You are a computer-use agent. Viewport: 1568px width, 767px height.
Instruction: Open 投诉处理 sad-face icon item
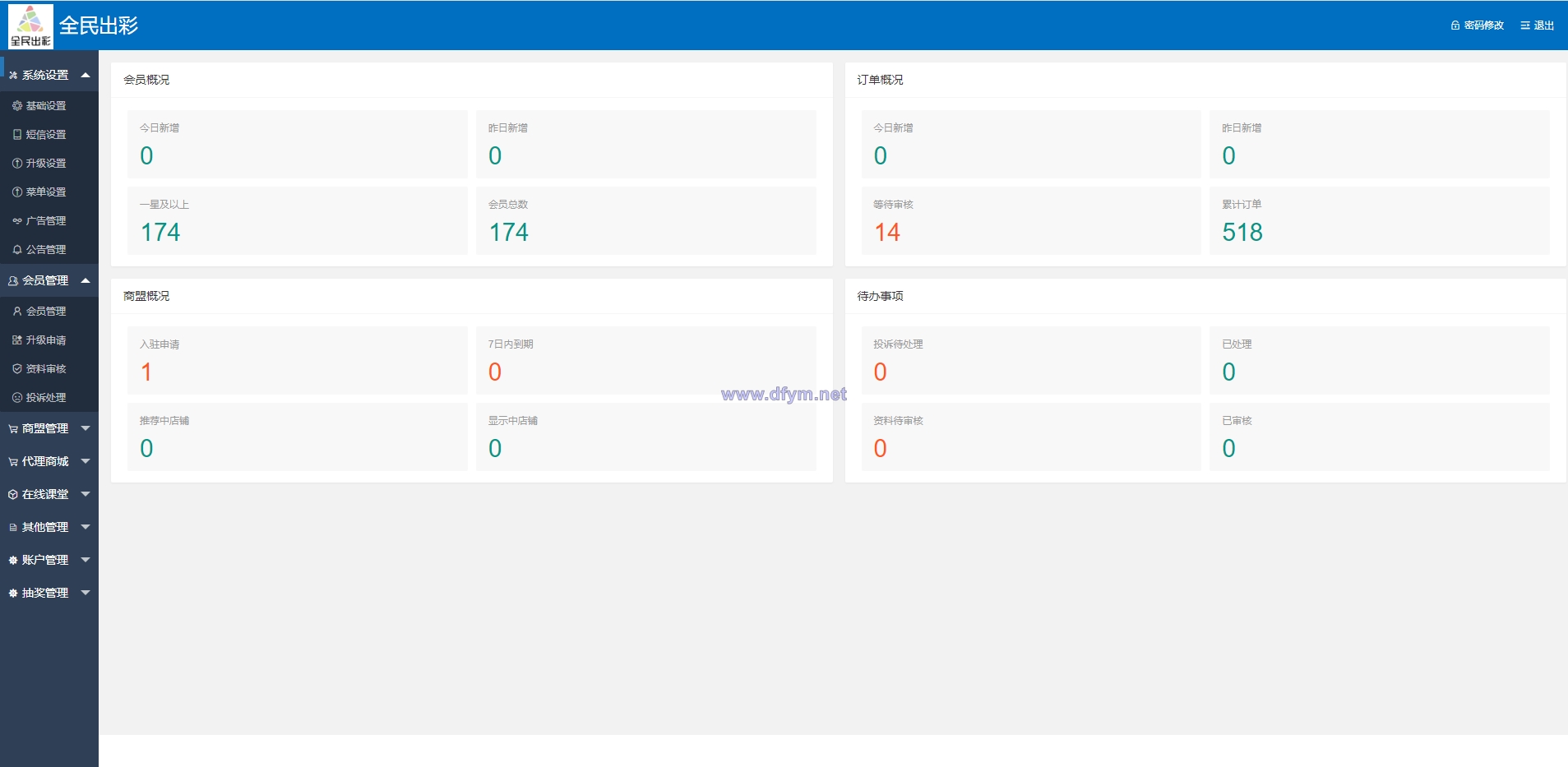[x=17, y=398]
